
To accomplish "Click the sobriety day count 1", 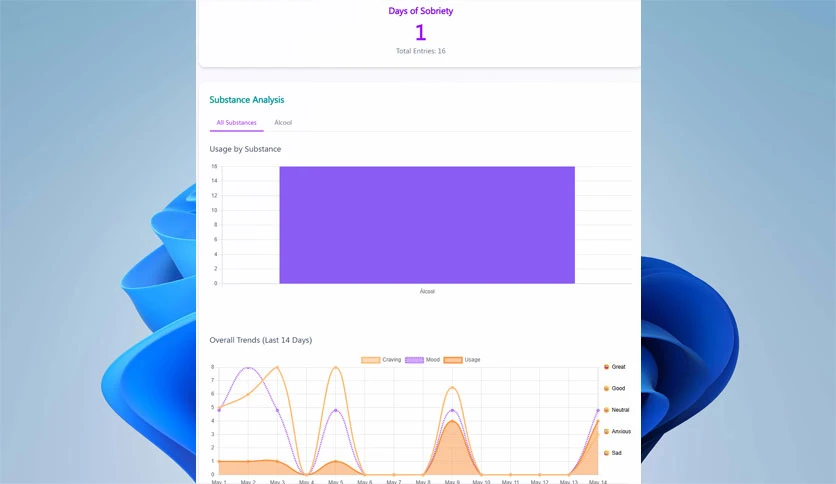I will 421,33.
